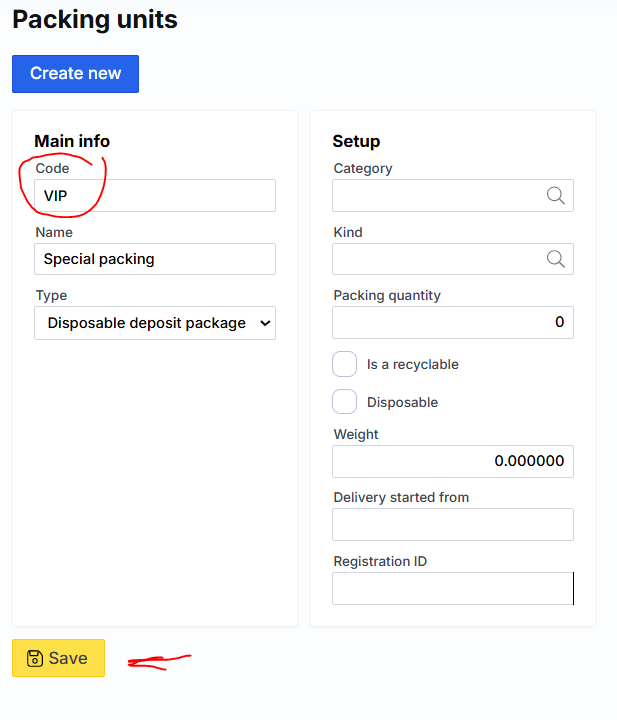Click the Kind lookup input box
Image resolution: width=617 pixels, height=720 pixels.
(x=437, y=260)
